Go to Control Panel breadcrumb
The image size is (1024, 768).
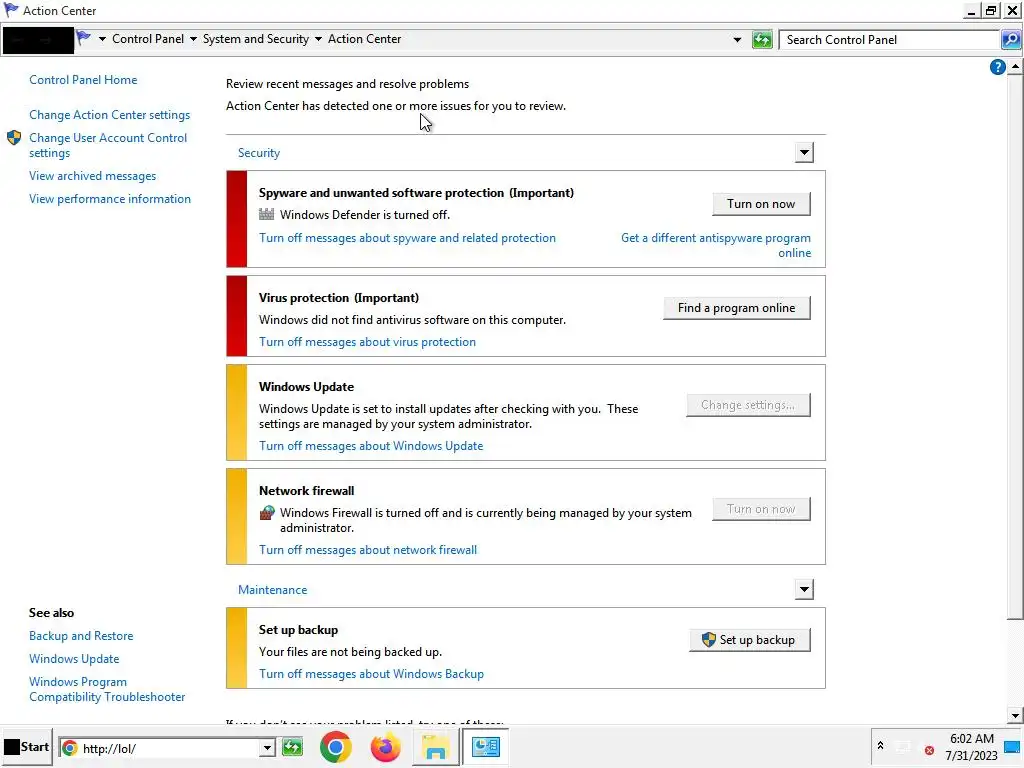pyautogui.click(x=148, y=39)
